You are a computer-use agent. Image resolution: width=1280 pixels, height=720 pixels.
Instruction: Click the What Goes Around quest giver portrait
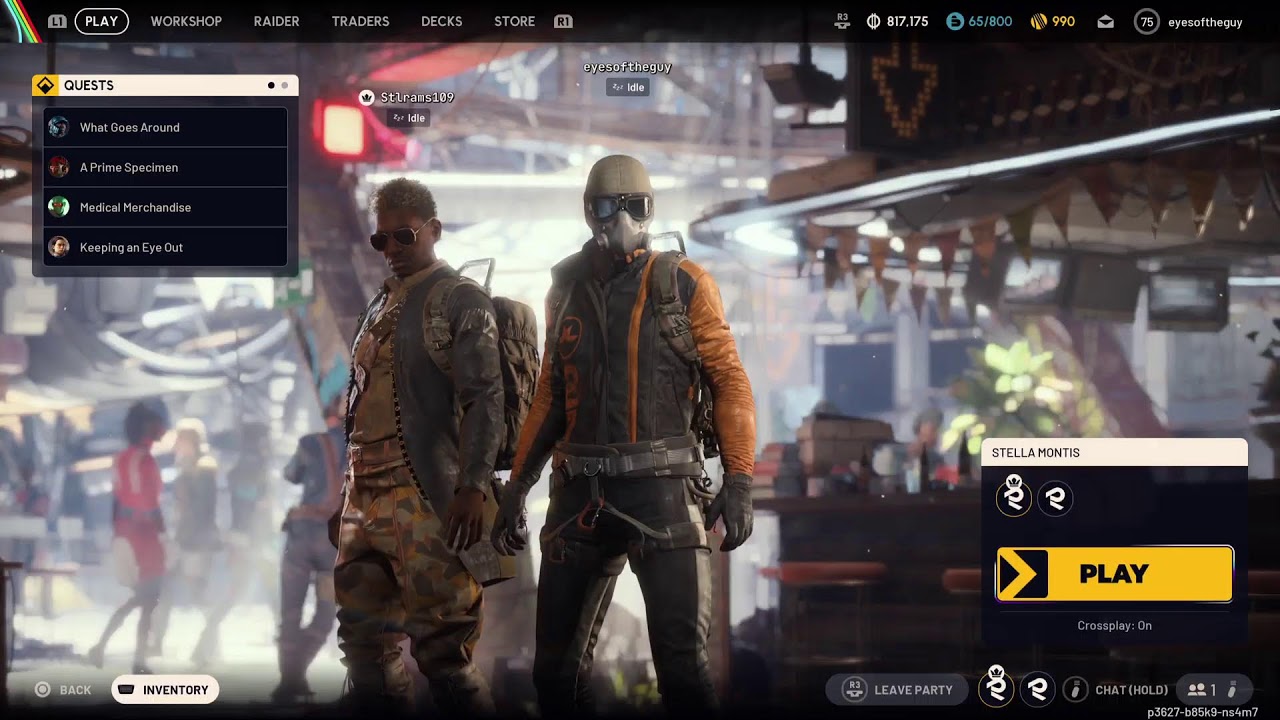point(59,127)
